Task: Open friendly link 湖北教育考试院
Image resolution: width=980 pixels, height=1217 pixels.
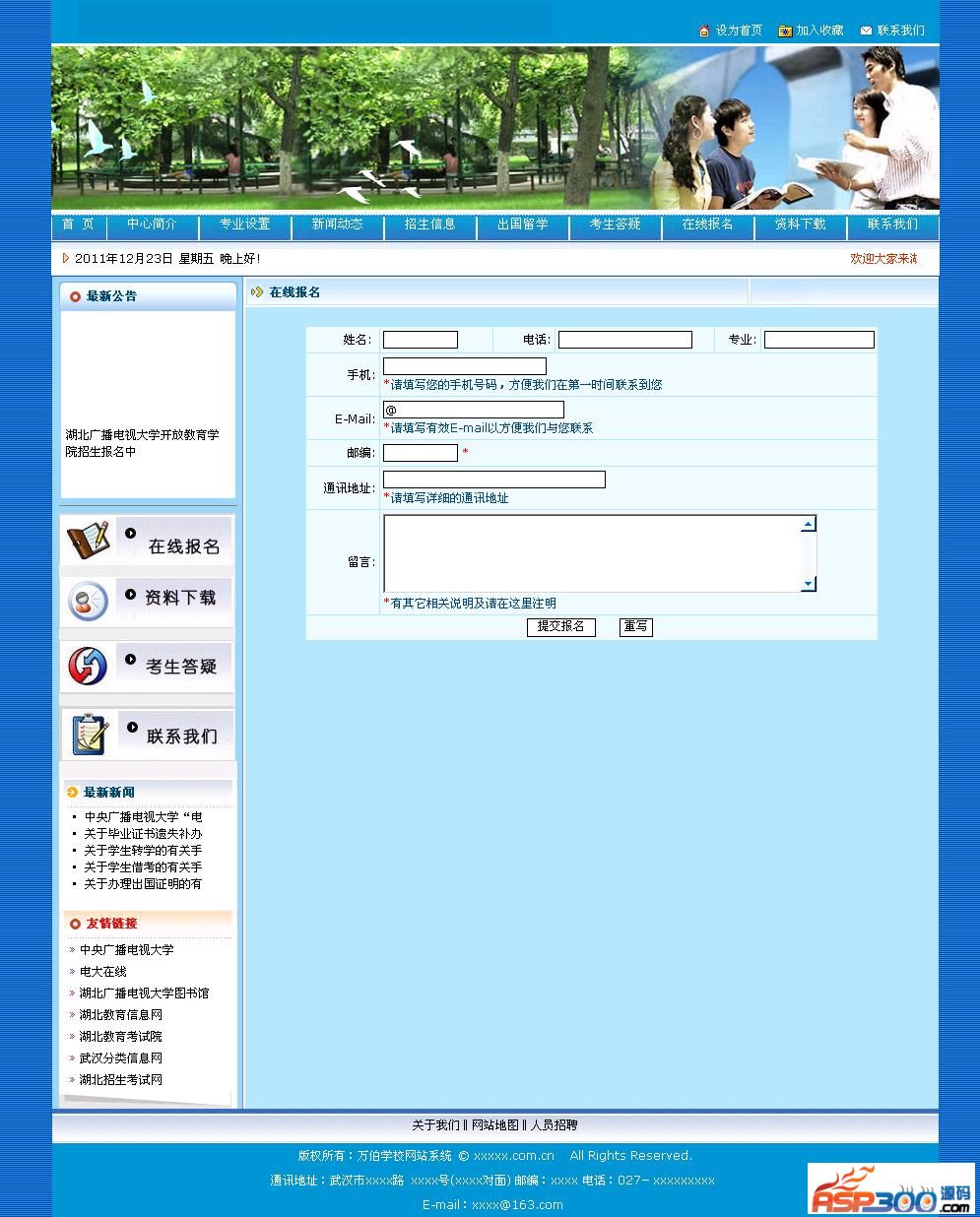Action: pos(121,1037)
